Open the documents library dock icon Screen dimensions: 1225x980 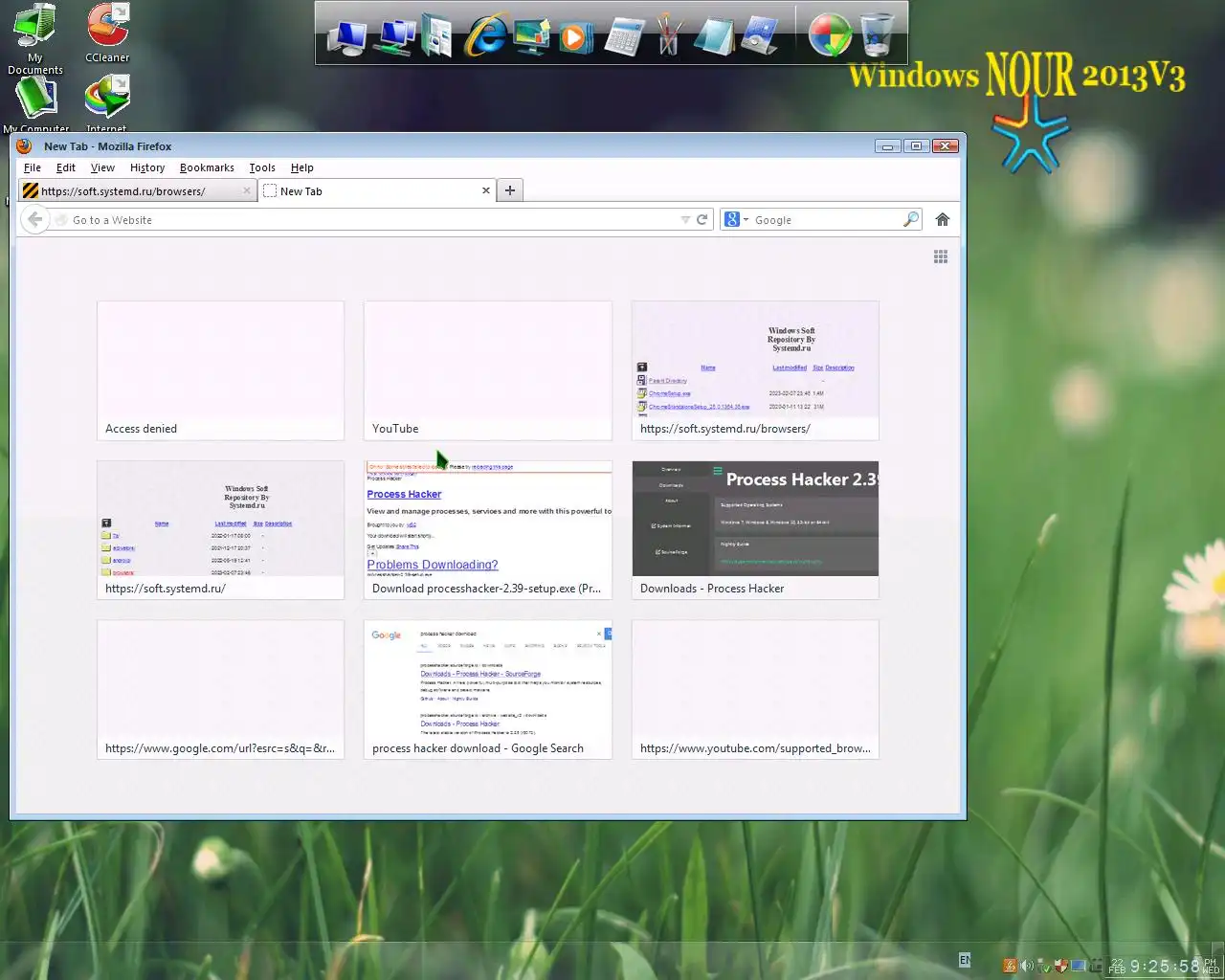pyautogui.click(x=436, y=36)
